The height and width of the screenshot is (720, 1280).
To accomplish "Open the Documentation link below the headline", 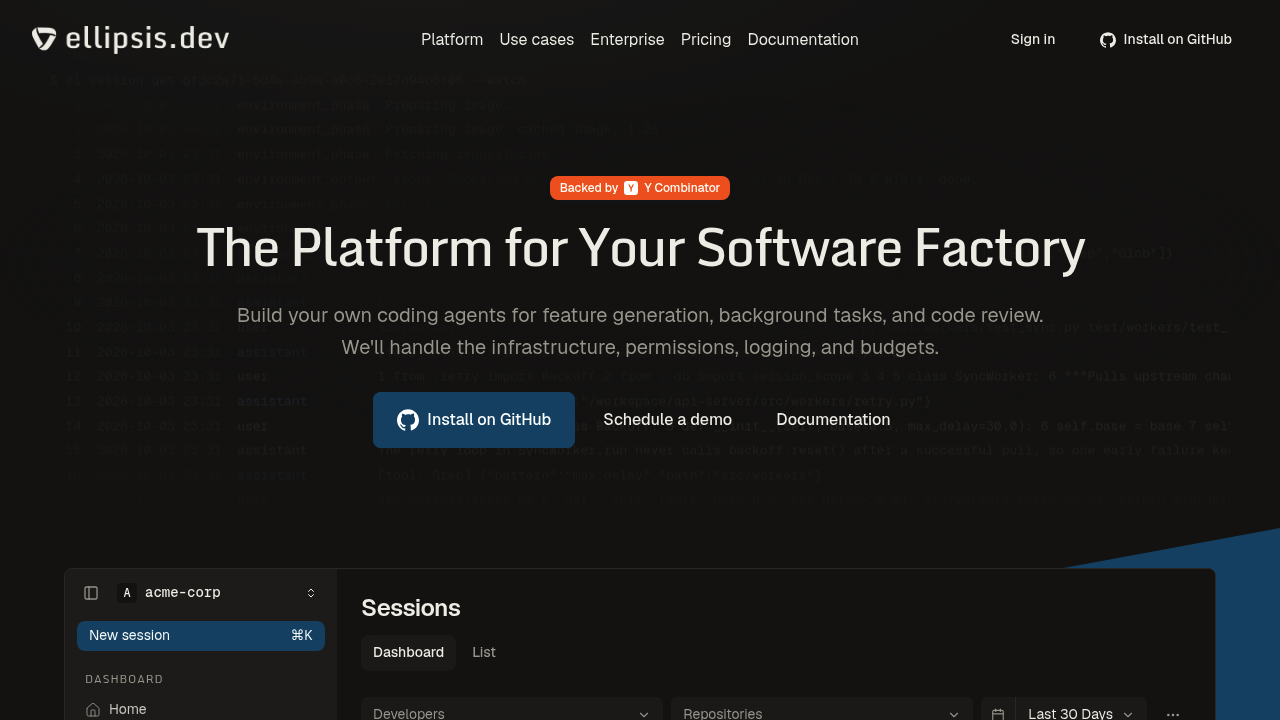I will (x=833, y=420).
